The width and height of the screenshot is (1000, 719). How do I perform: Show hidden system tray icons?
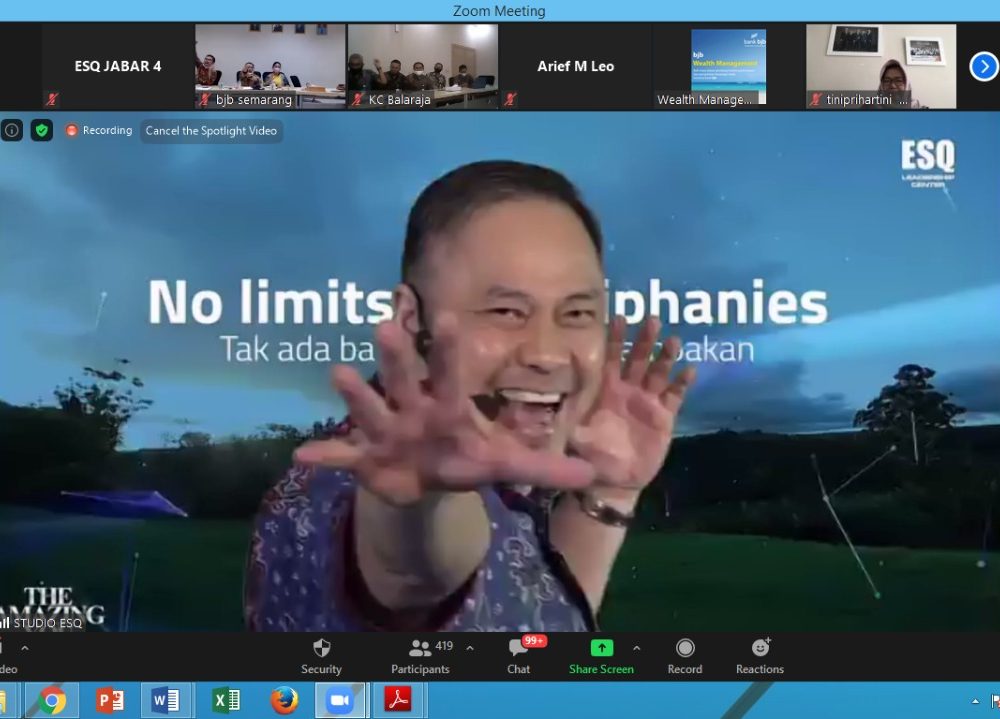[x=975, y=701]
